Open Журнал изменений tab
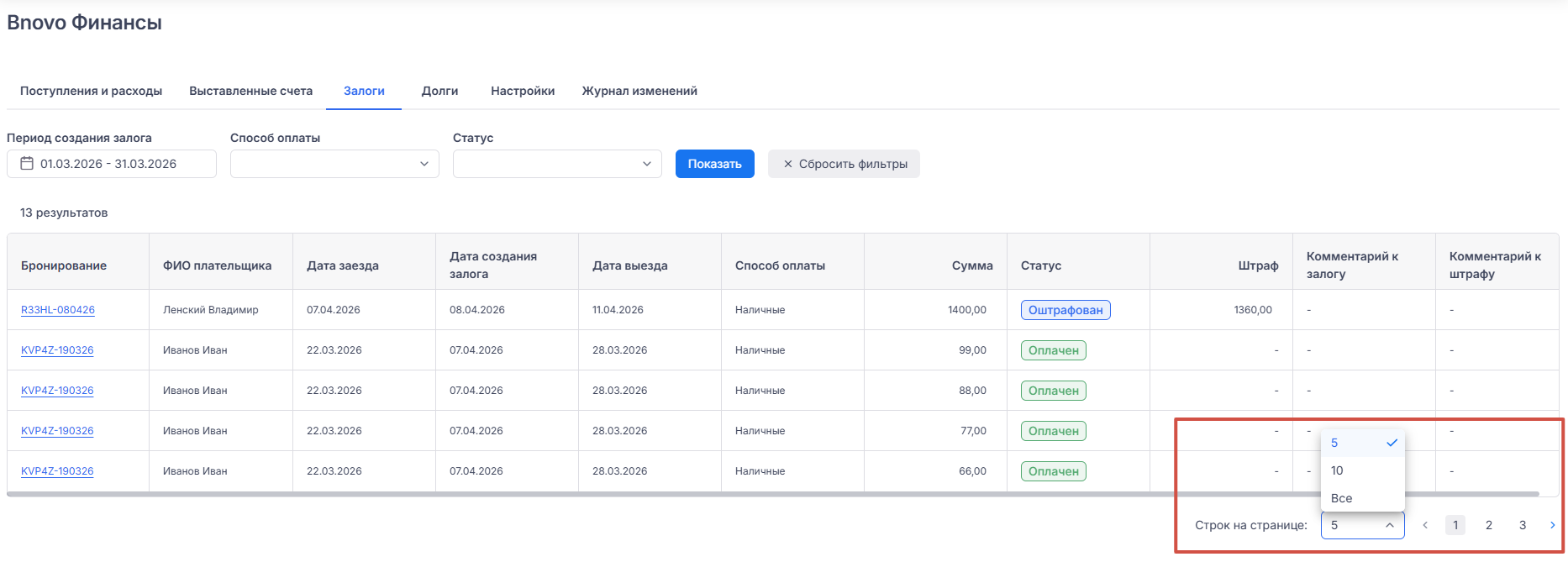The height and width of the screenshot is (562, 1568). [x=639, y=91]
